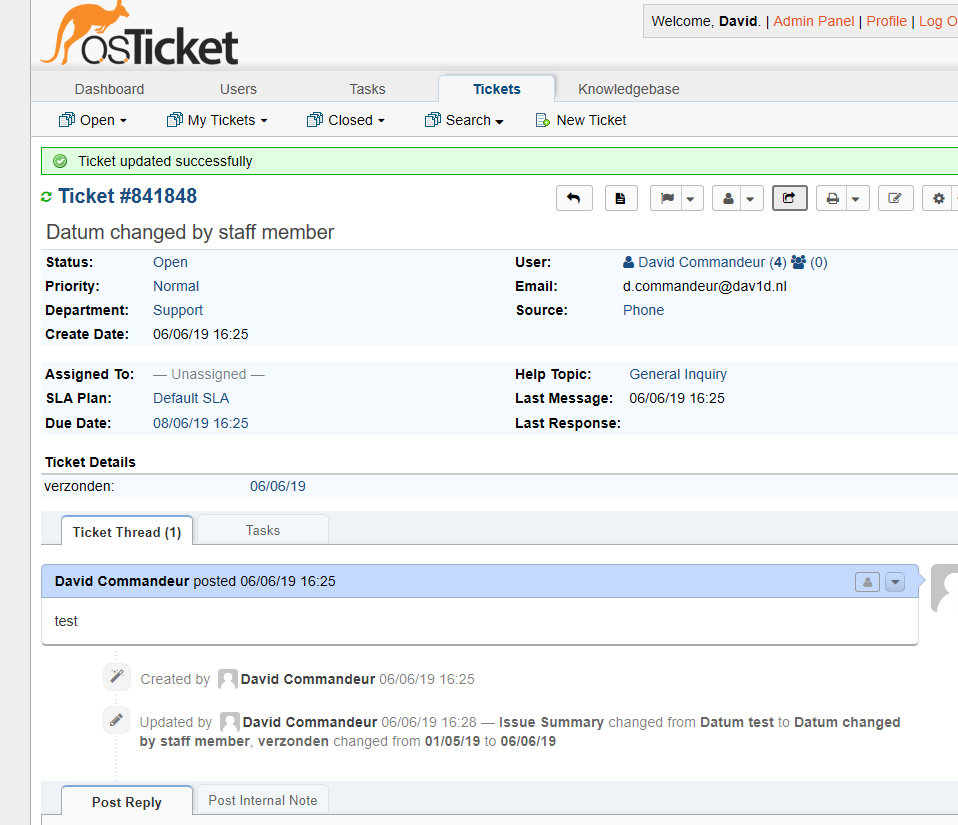
Task: Expand the flag icon's dropdown arrow
Action: [x=688, y=197]
